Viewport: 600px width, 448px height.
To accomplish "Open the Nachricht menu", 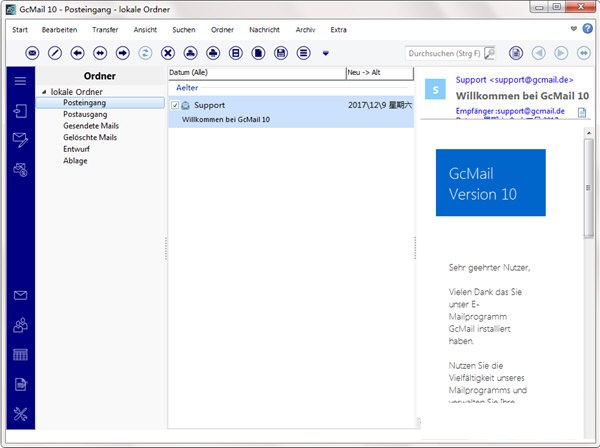I will [264, 30].
